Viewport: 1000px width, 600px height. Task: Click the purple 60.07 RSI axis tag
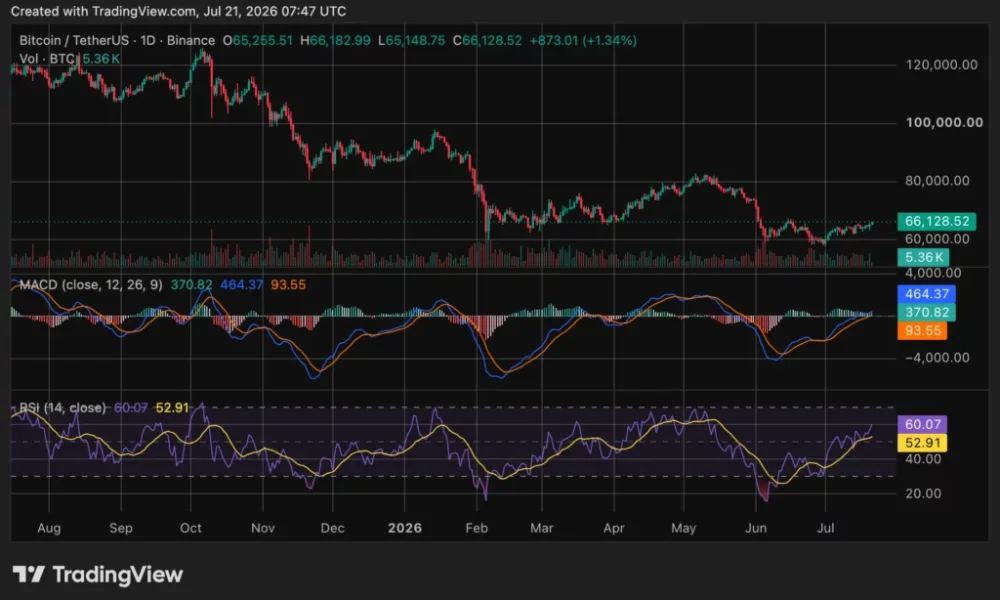pos(922,424)
